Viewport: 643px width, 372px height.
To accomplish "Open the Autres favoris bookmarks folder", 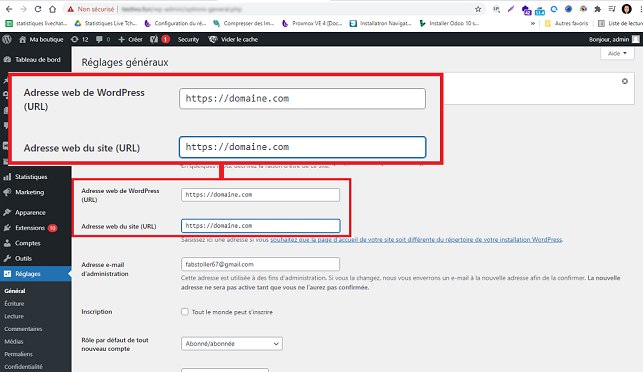I will tap(566, 23).
